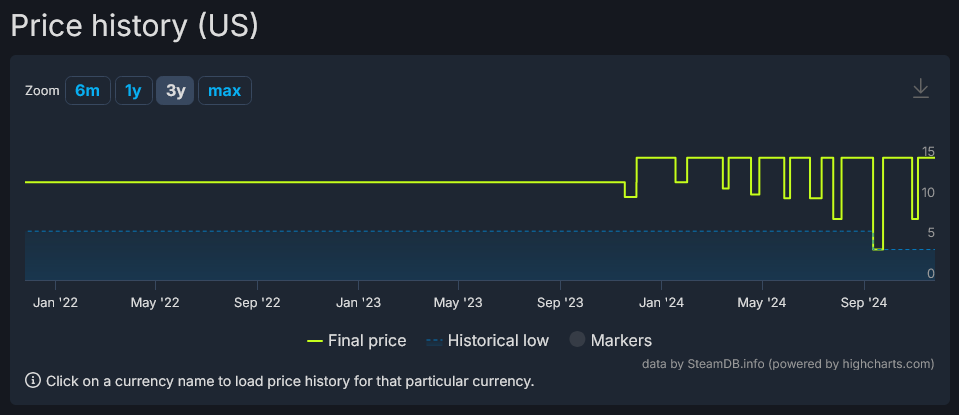Click the Price history (US) heading
959x415 pixels.
pyautogui.click(x=135, y=25)
